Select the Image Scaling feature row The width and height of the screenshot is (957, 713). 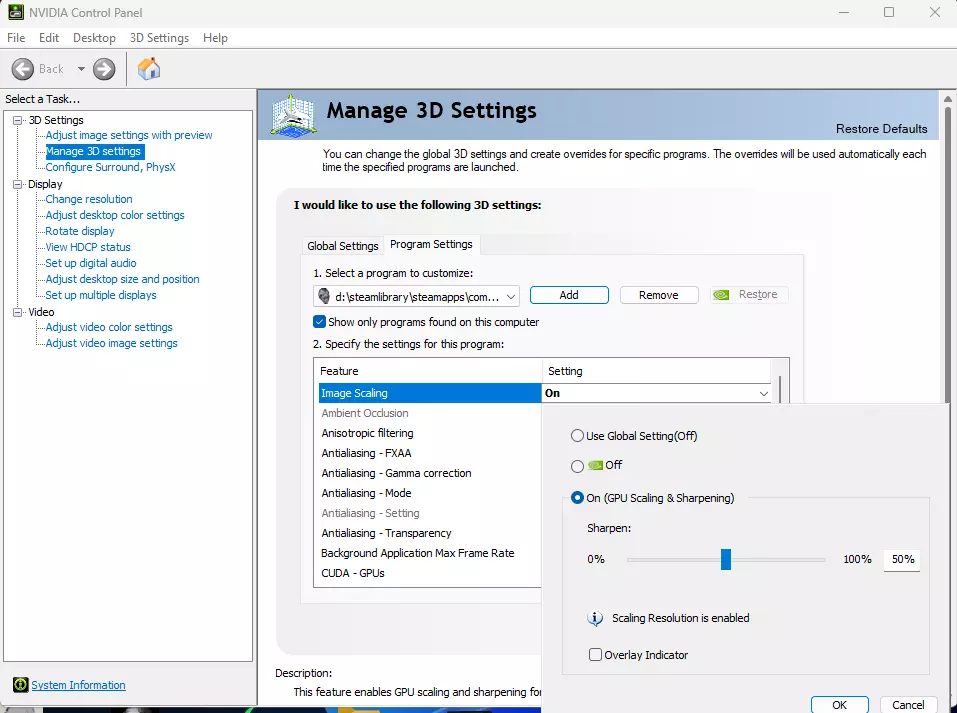430,393
